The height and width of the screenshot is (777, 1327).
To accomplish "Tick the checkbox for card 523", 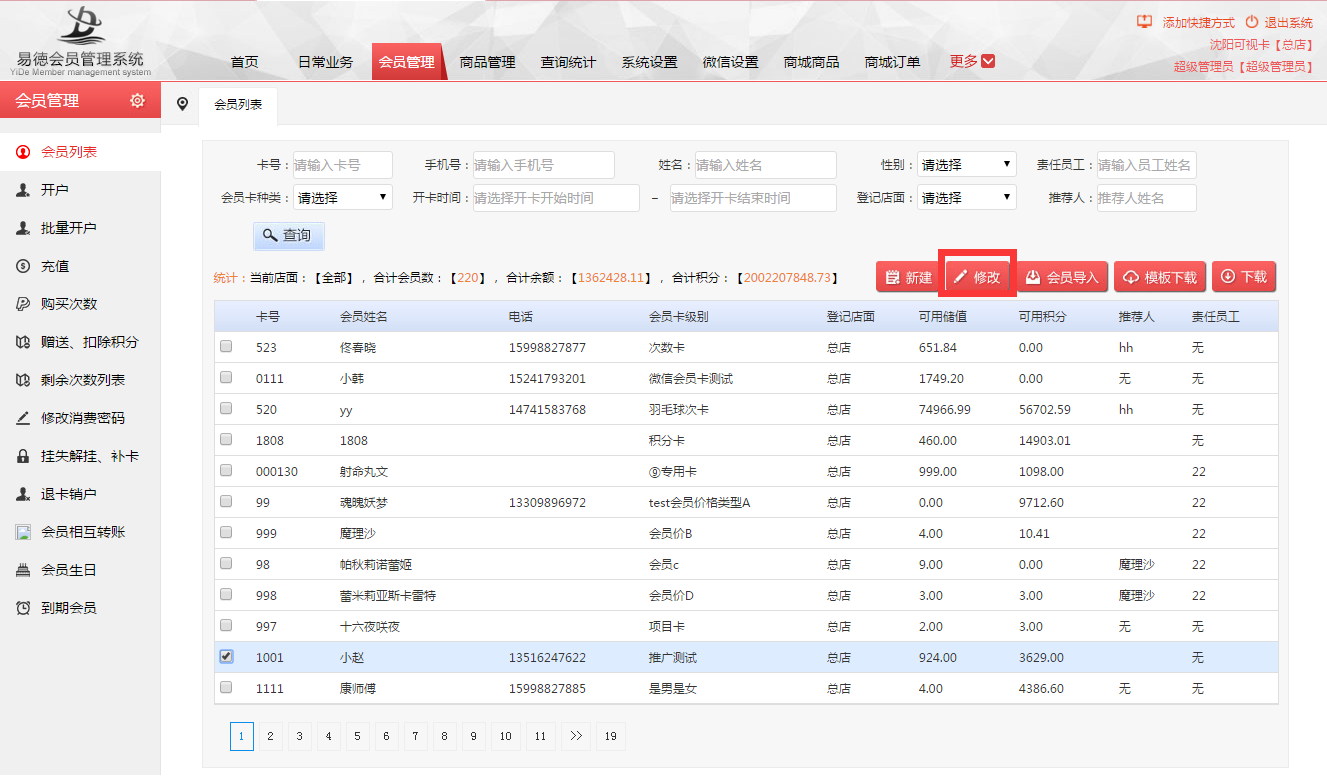I will 226,346.
